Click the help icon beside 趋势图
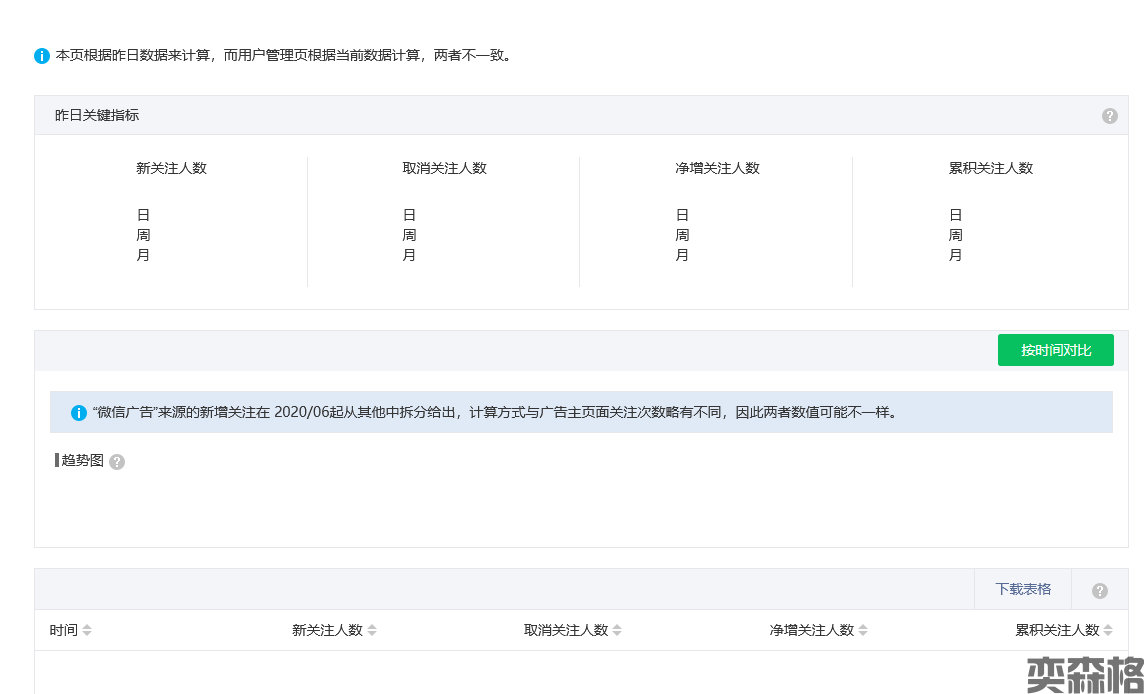The image size is (1144, 694). point(117,462)
